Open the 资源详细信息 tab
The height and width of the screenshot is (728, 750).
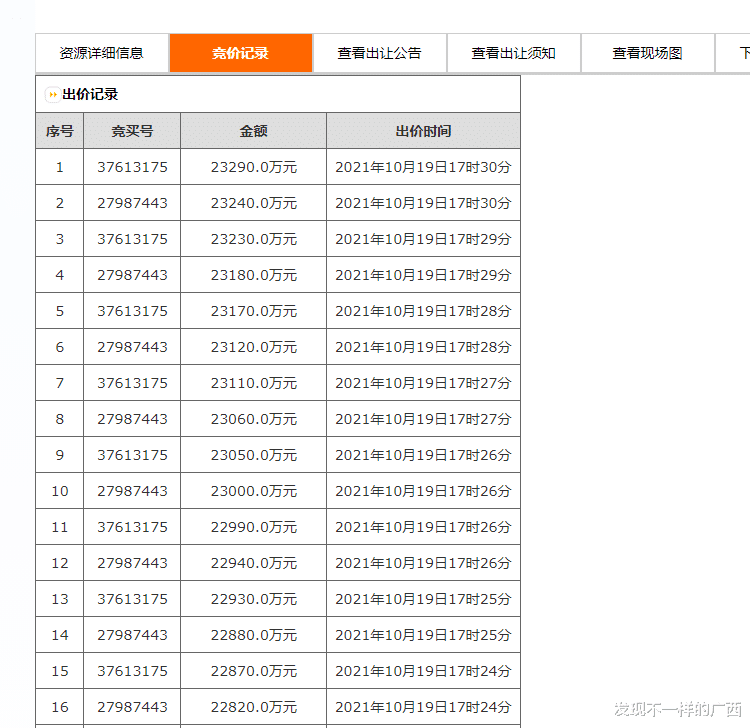pyautogui.click(x=102, y=53)
